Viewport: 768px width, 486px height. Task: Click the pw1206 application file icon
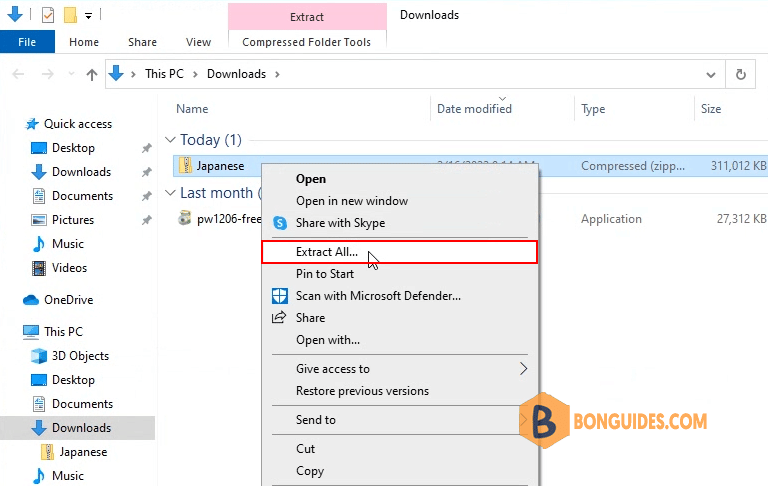pos(184,218)
